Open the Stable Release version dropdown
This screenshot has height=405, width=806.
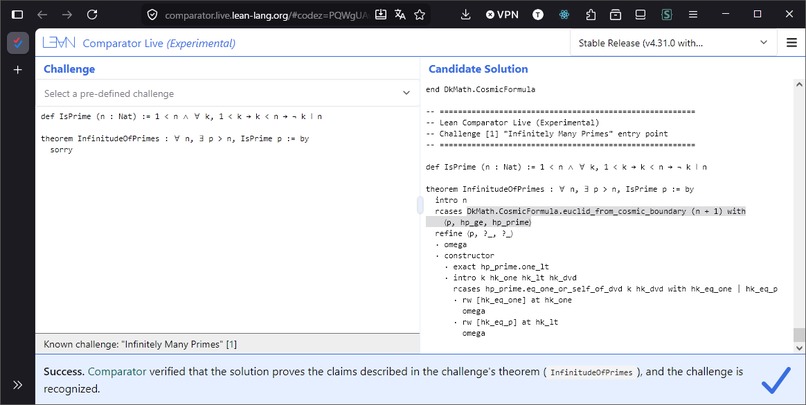click(x=673, y=43)
